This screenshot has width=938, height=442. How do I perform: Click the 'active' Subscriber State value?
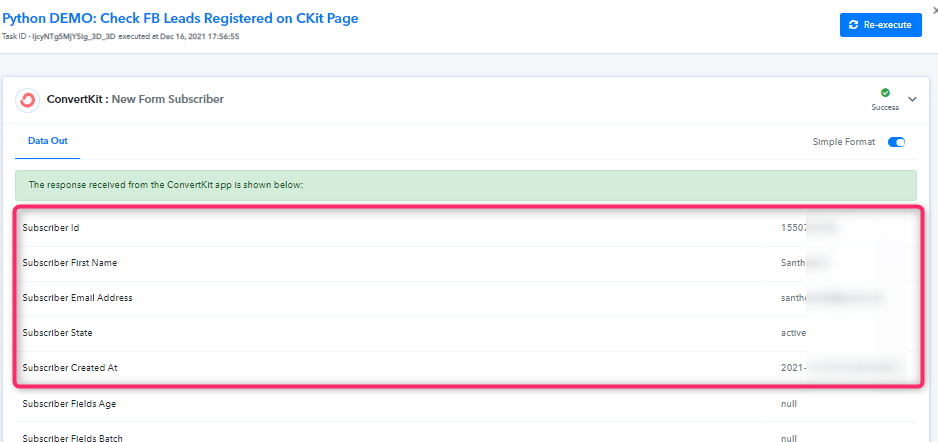794,333
